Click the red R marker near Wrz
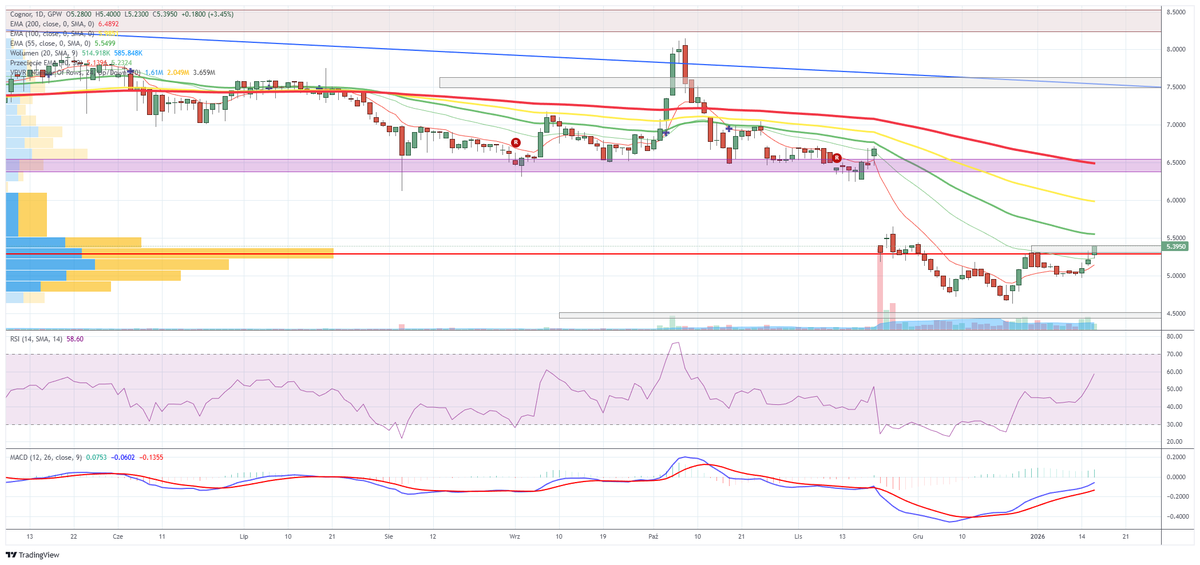 coord(515,143)
